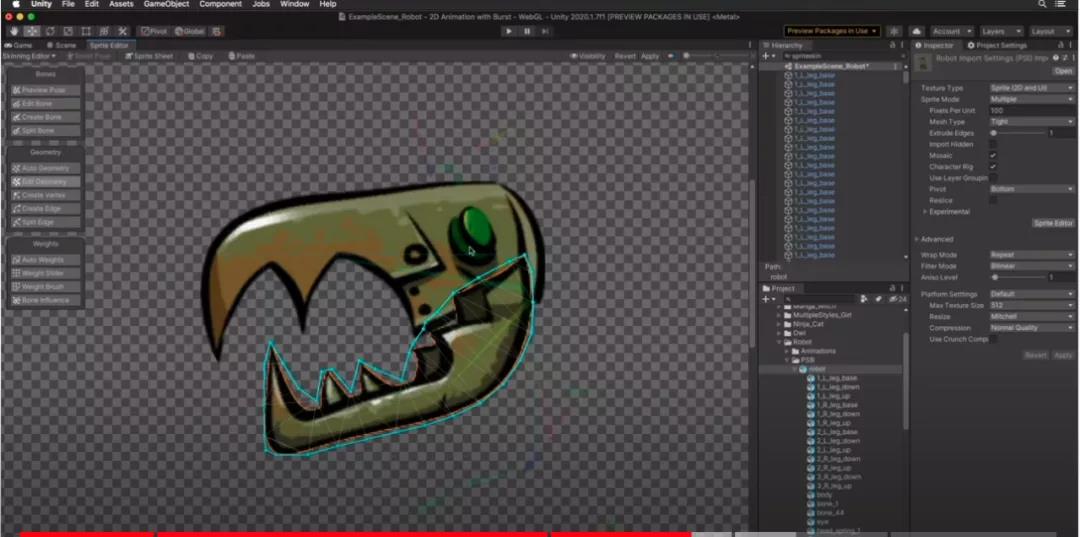Select the Transform tool in toolbar
Screen dimensions: 1080x537
click(104, 31)
